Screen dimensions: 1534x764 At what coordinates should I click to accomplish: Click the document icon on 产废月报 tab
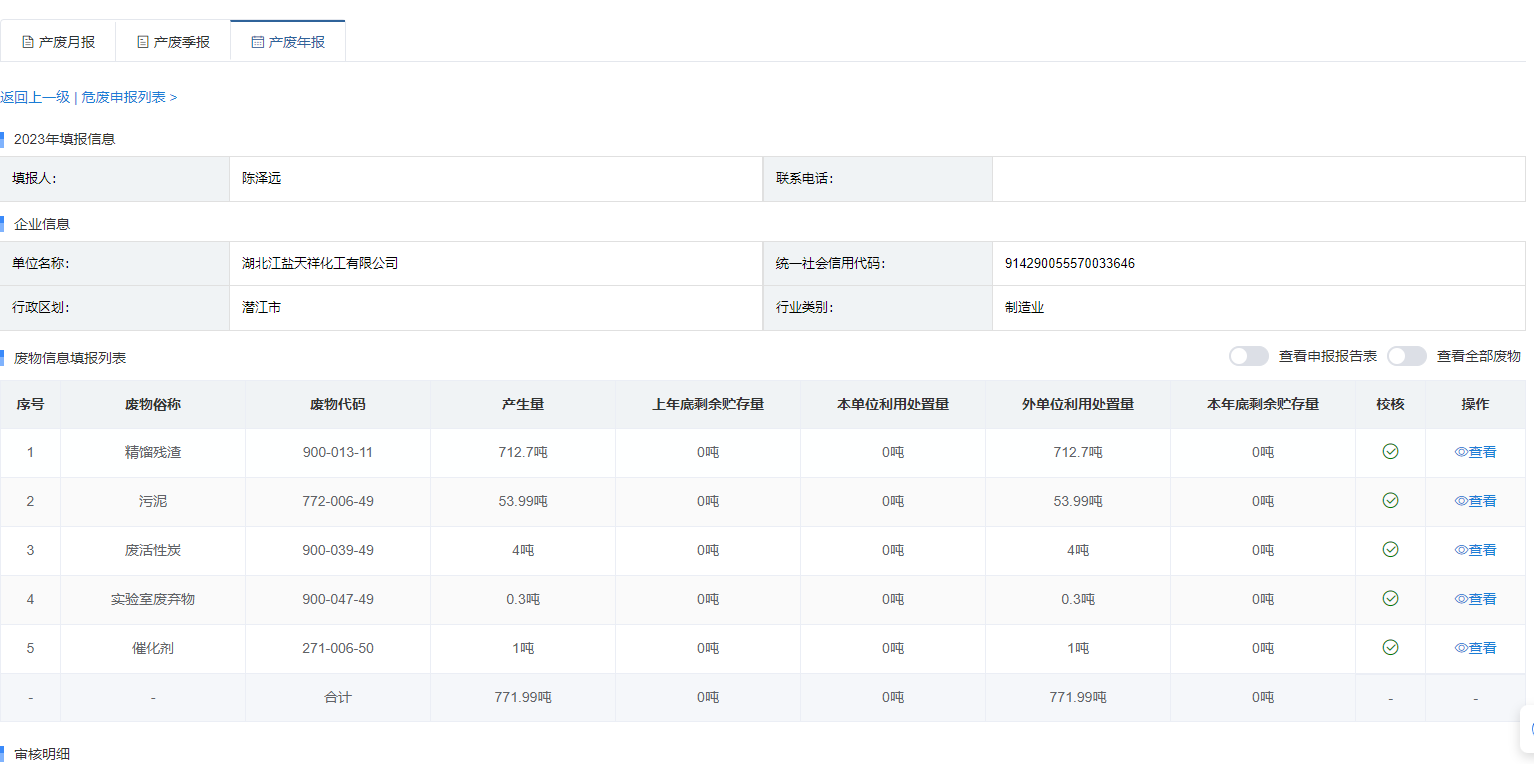[x=28, y=42]
